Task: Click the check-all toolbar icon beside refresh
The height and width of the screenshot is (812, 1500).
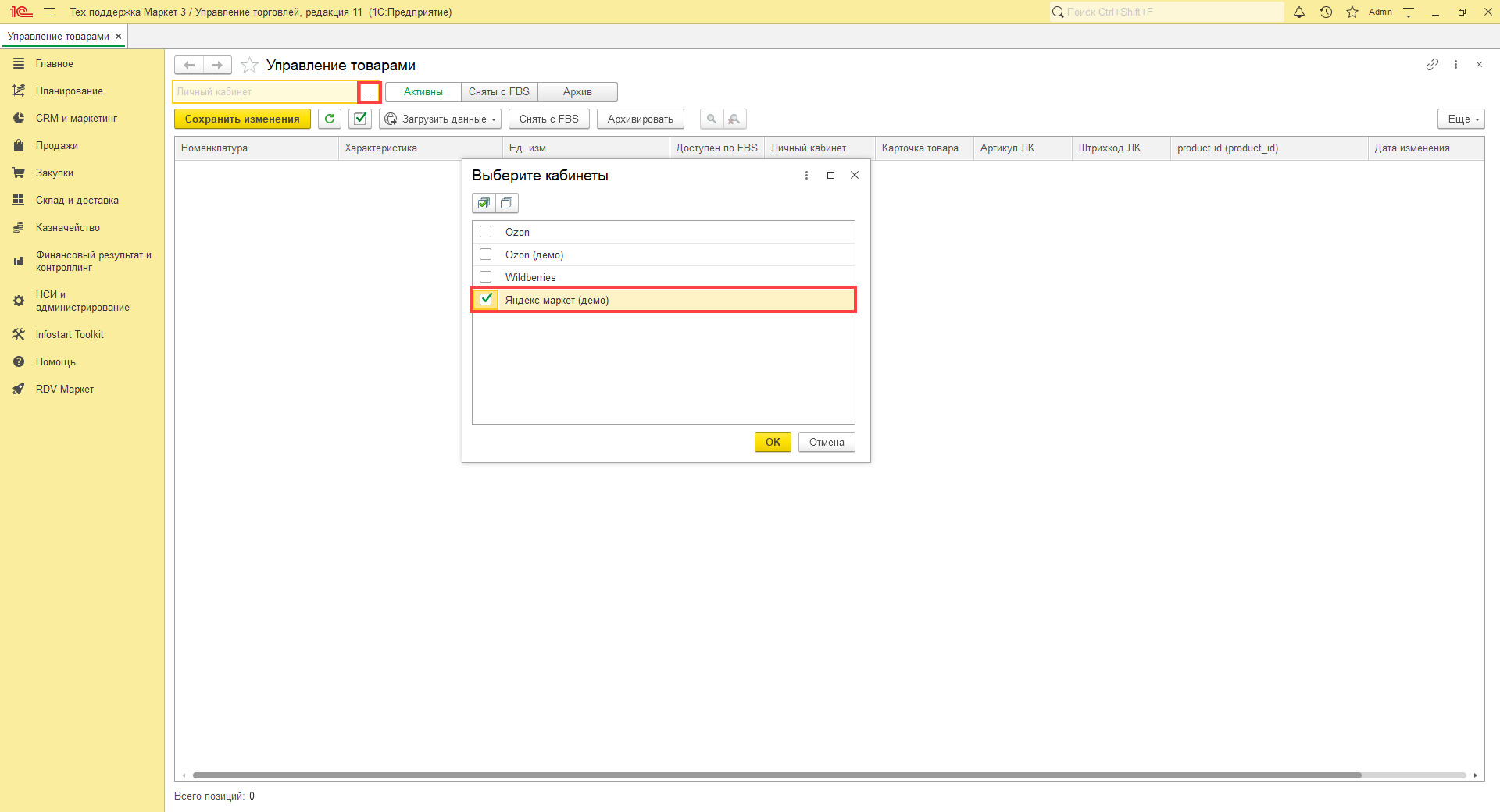Action: click(x=360, y=119)
